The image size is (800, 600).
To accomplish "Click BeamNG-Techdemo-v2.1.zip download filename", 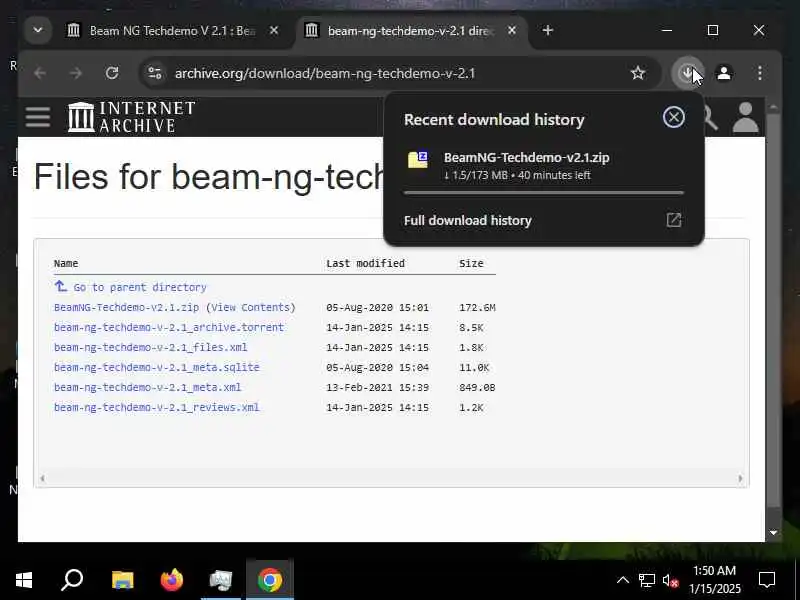I will [526, 157].
